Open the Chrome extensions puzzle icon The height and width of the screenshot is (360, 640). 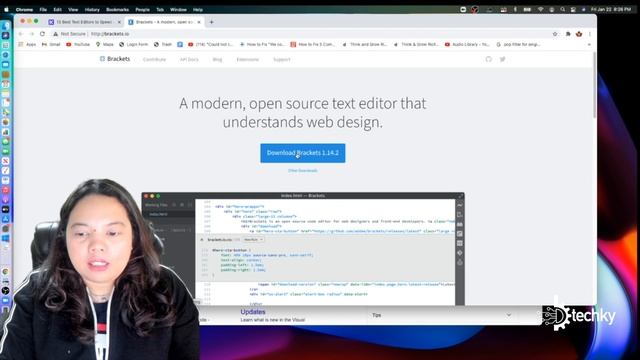pyautogui.click(x=568, y=34)
